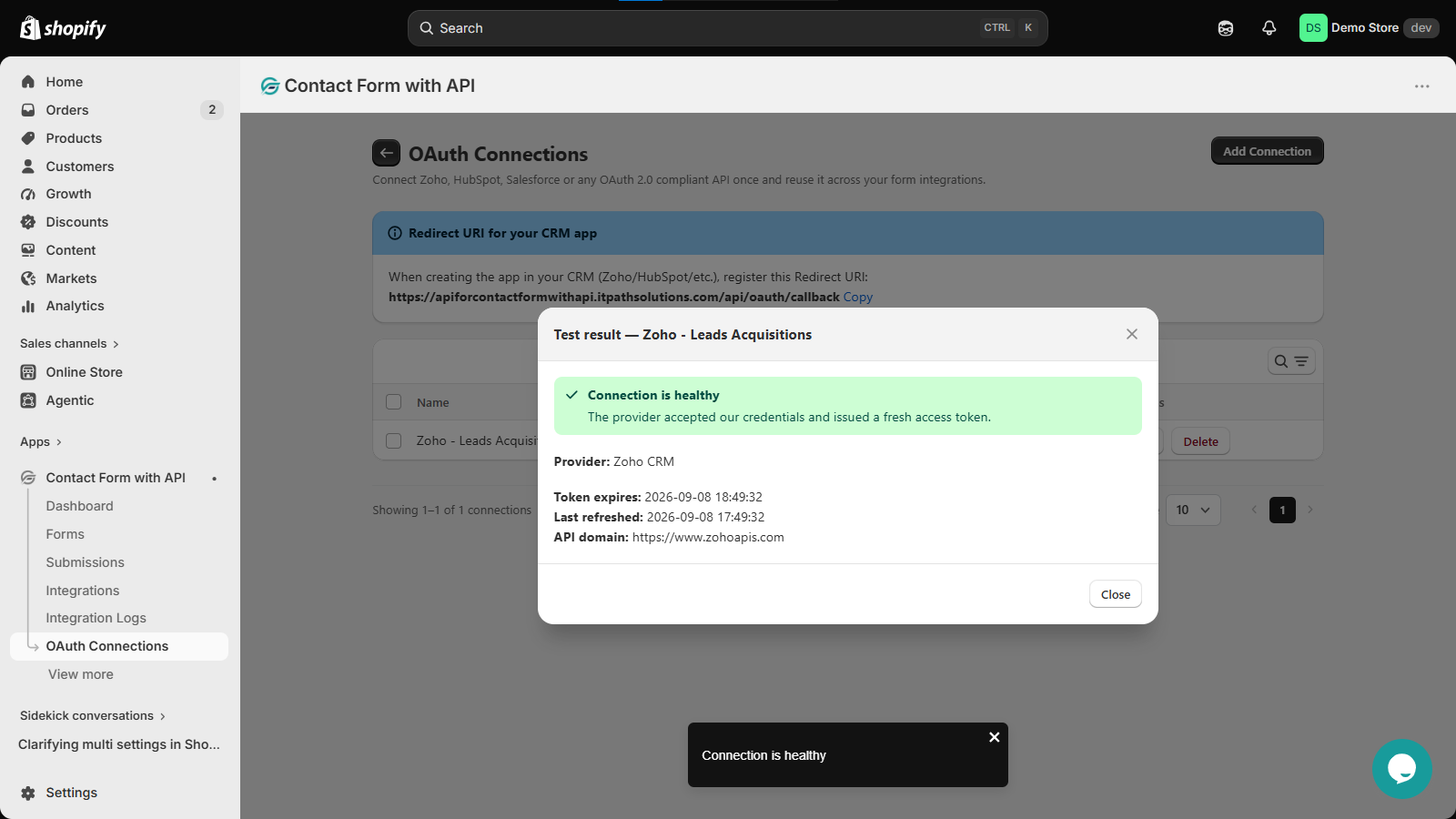Viewport: 1456px width, 819px height.
Task: Click the Shopify logo
Action: coord(63,28)
